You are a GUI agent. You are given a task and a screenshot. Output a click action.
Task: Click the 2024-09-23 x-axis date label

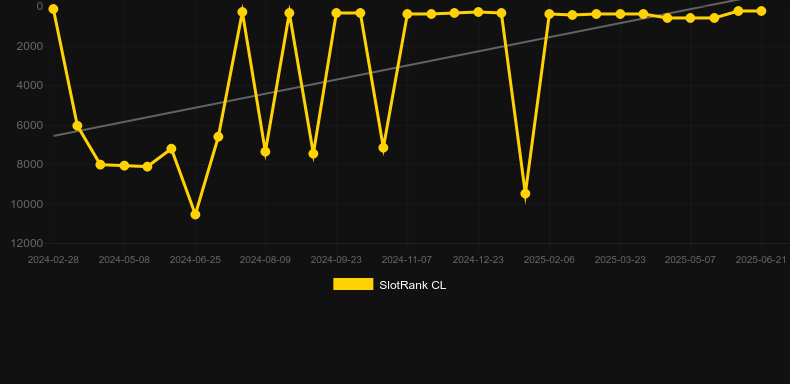pyautogui.click(x=336, y=260)
